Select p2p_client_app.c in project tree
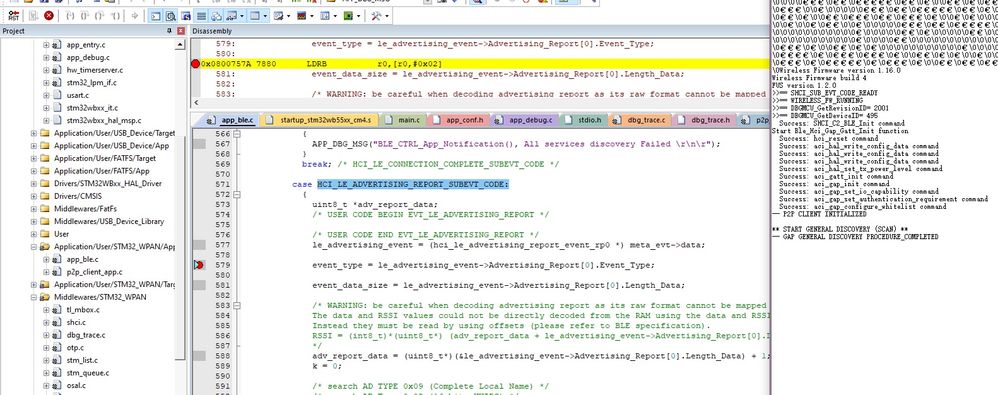Viewport: 998px width, 395px height. click(x=94, y=272)
